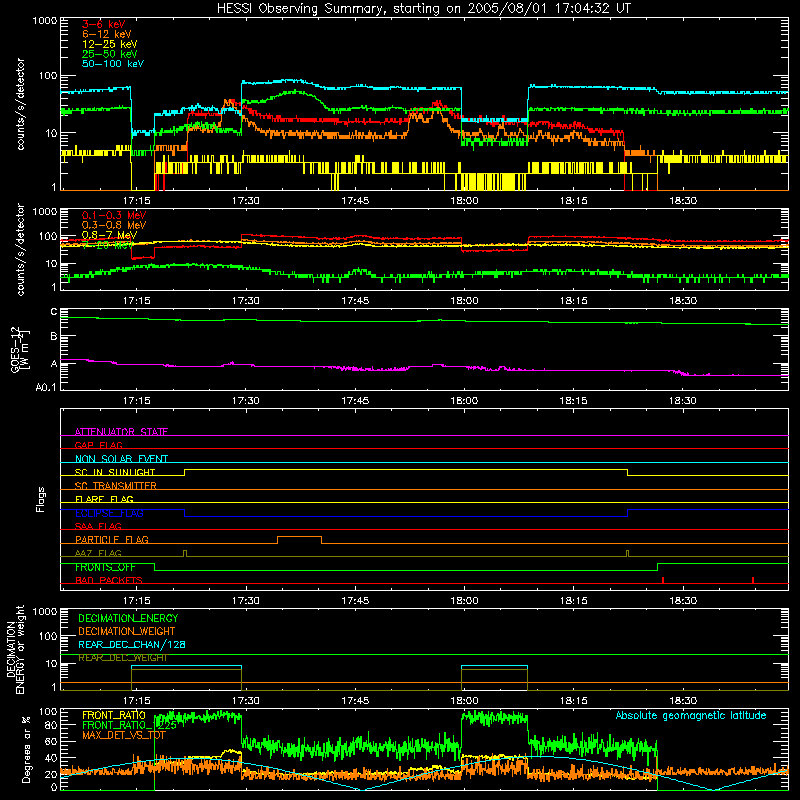Select the SAA_FLAG label

[98, 526]
